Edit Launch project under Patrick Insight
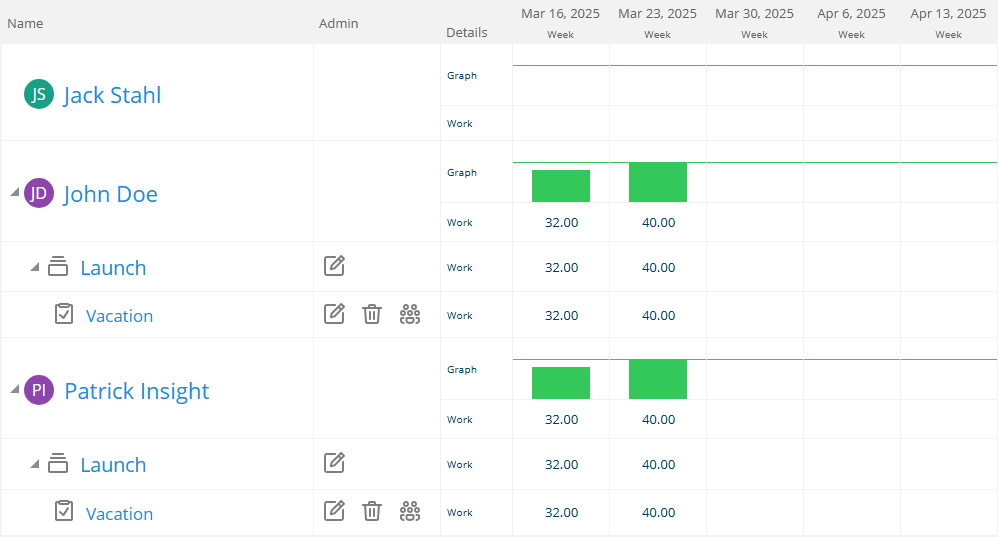 tap(334, 463)
